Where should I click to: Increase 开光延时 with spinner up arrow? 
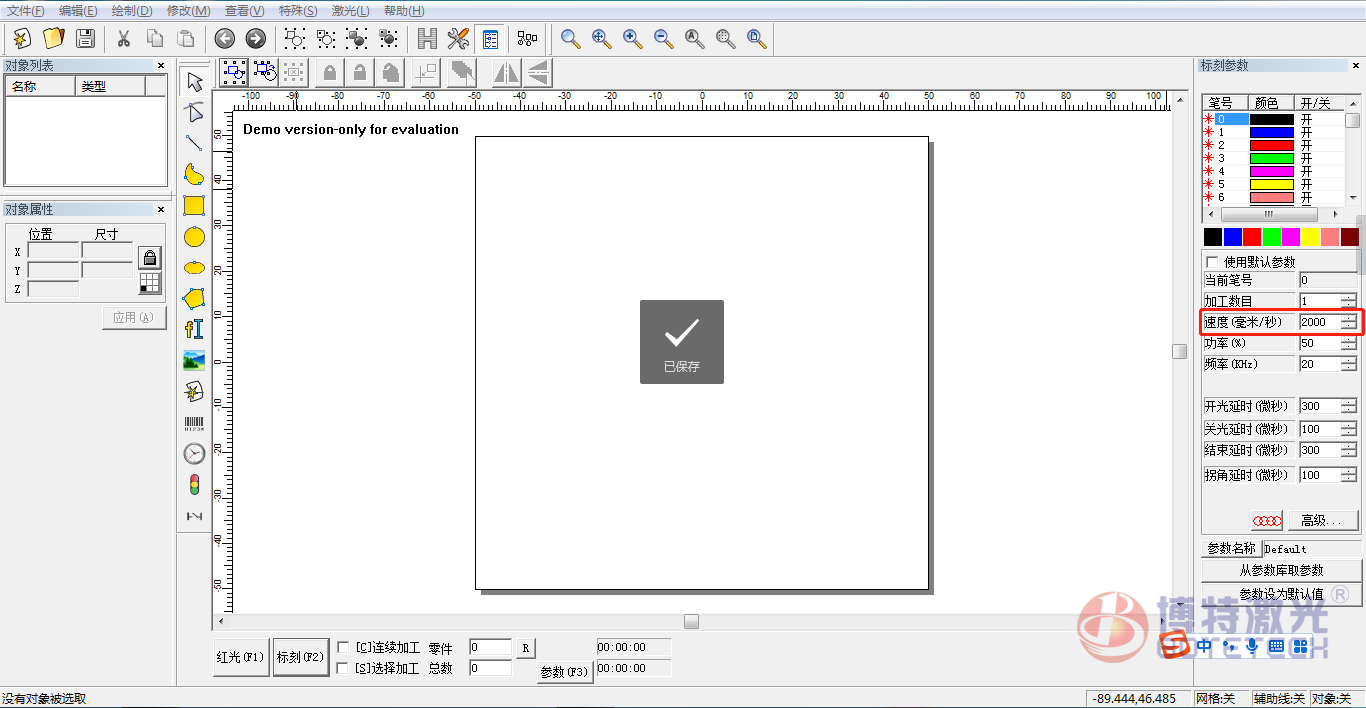[x=1349, y=402]
